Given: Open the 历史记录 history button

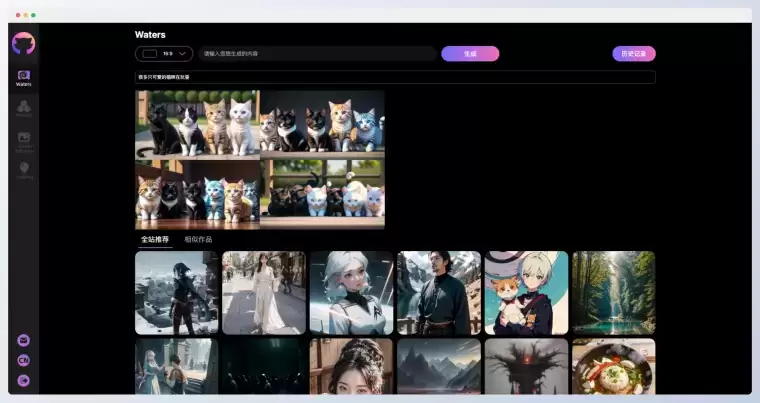Looking at the screenshot, I should point(634,54).
